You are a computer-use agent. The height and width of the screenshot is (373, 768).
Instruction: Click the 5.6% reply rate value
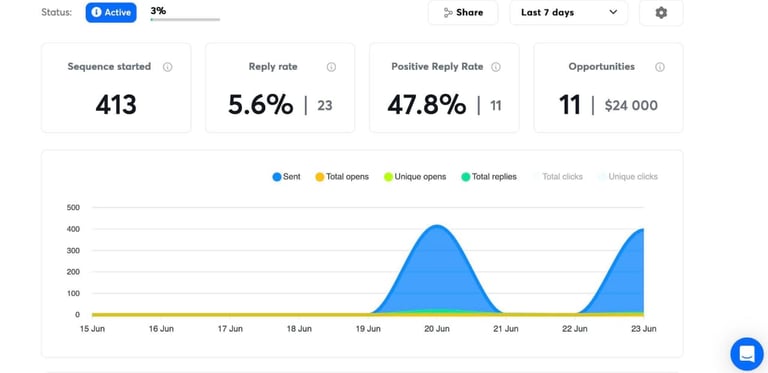click(x=261, y=105)
